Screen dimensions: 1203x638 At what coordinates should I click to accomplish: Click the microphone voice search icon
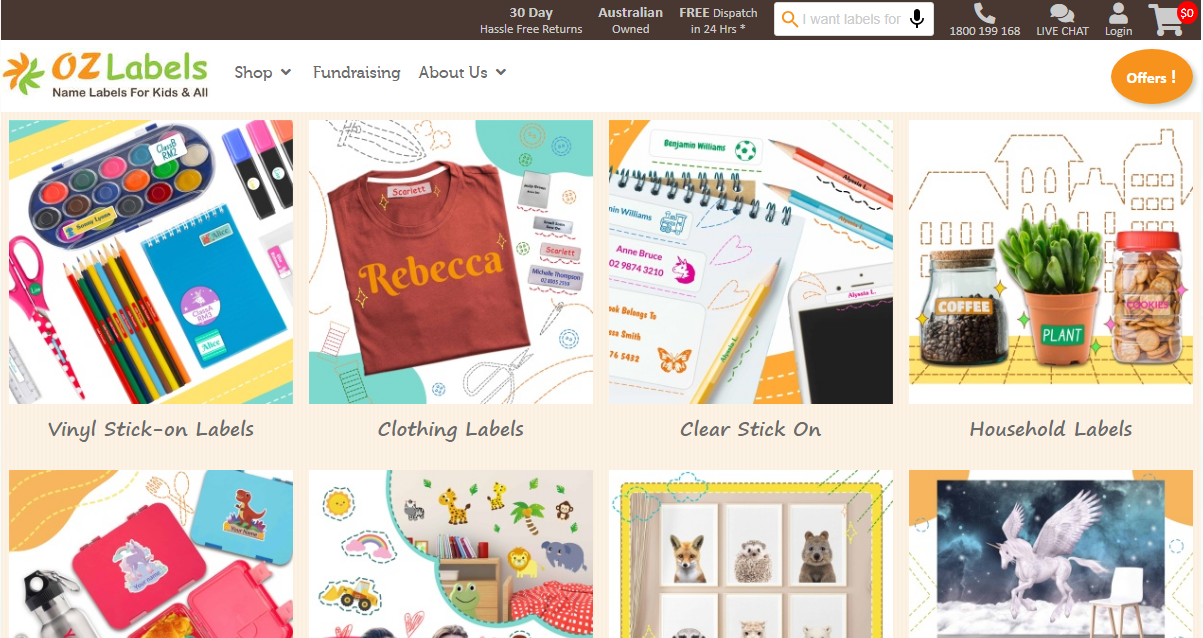coord(917,19)
